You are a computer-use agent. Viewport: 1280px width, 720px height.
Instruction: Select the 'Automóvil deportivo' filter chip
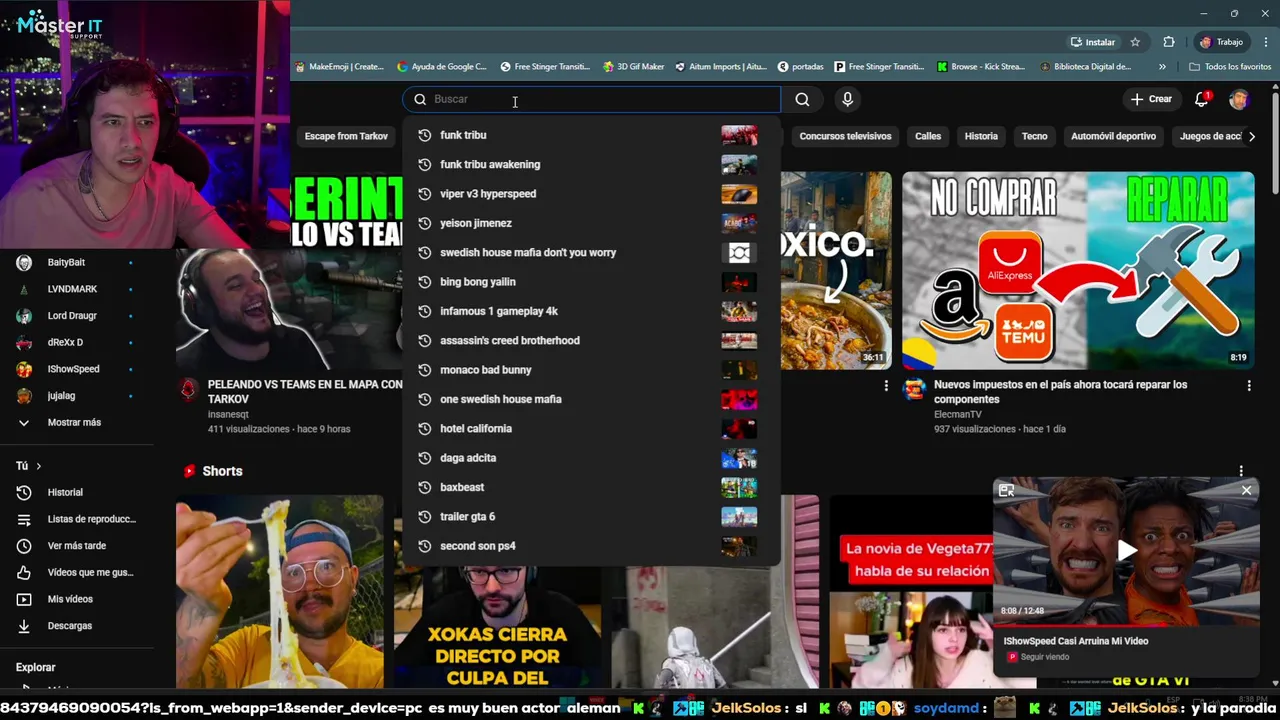(x=1113, y=136)
